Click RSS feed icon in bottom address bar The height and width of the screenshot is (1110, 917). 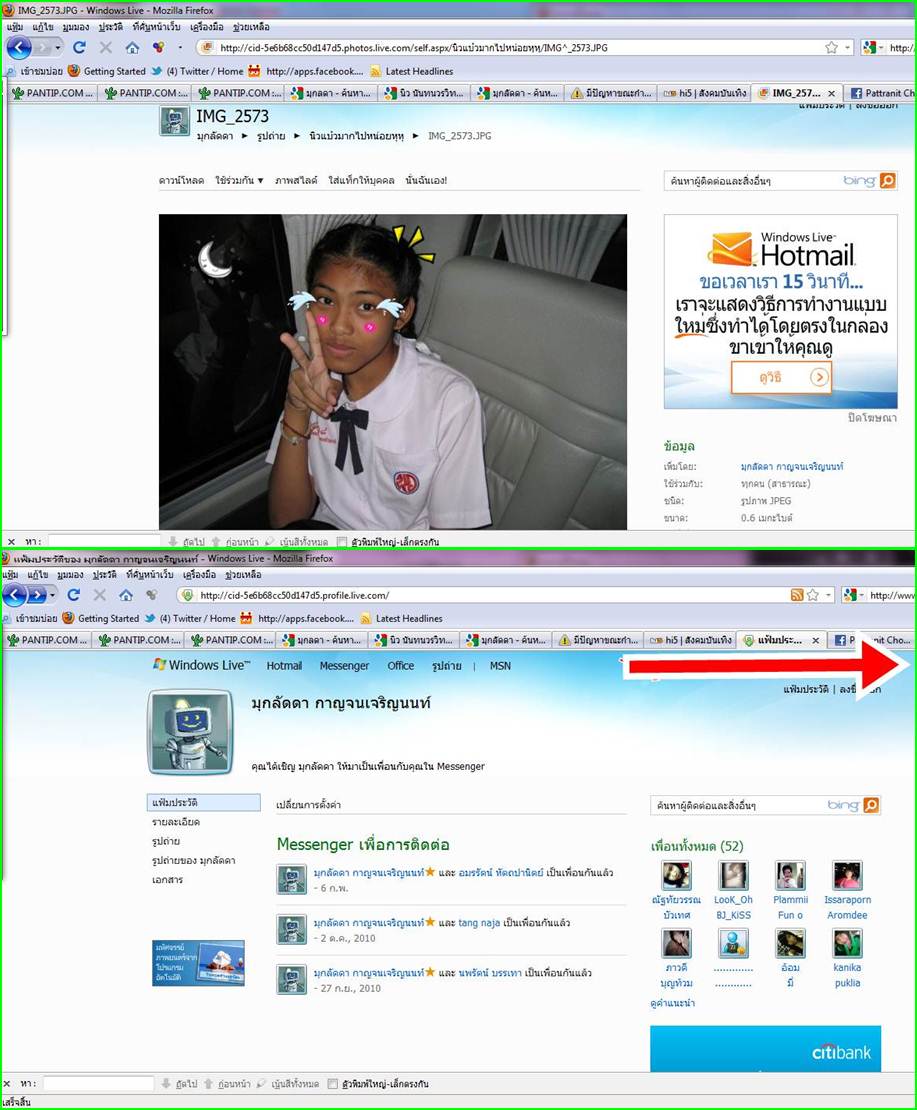[x=797, y=595]
